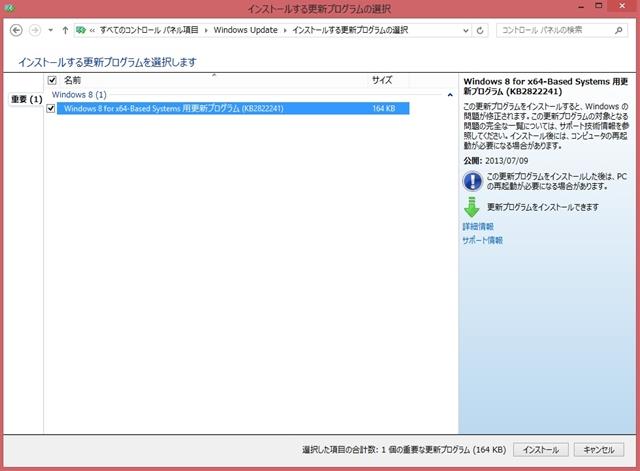640x471 pixels.
Task: Click the Windows Update icon in address bar
Action: coord(81,30)
